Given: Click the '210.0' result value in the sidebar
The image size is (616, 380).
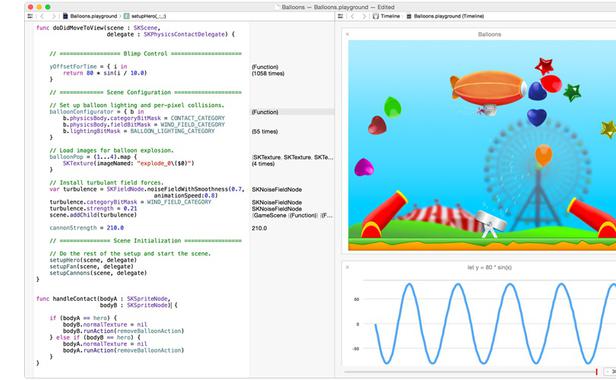Looking at the screenshot, I should (259, 228).
